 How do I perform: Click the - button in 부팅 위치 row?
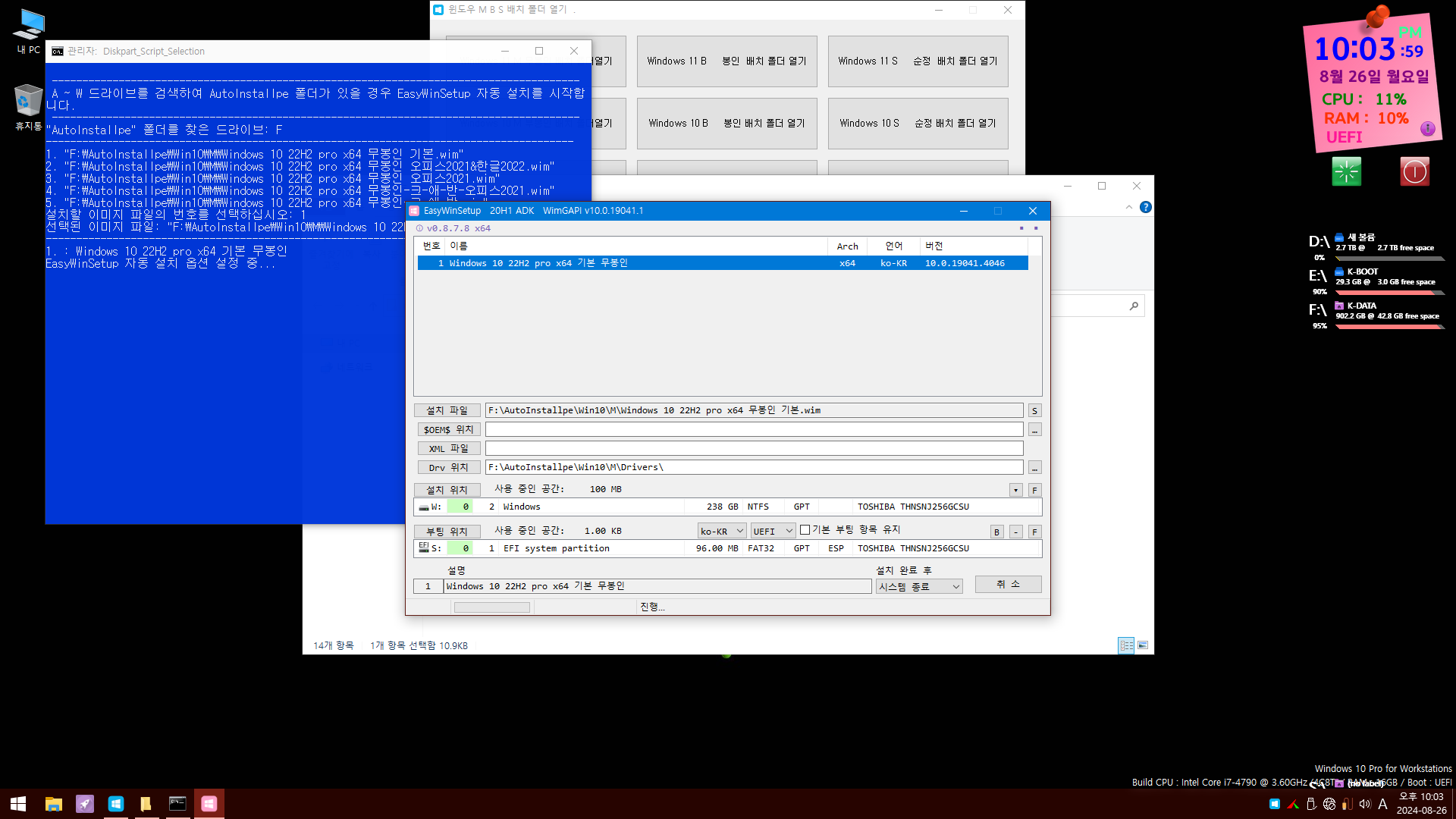coord(1015,532)
